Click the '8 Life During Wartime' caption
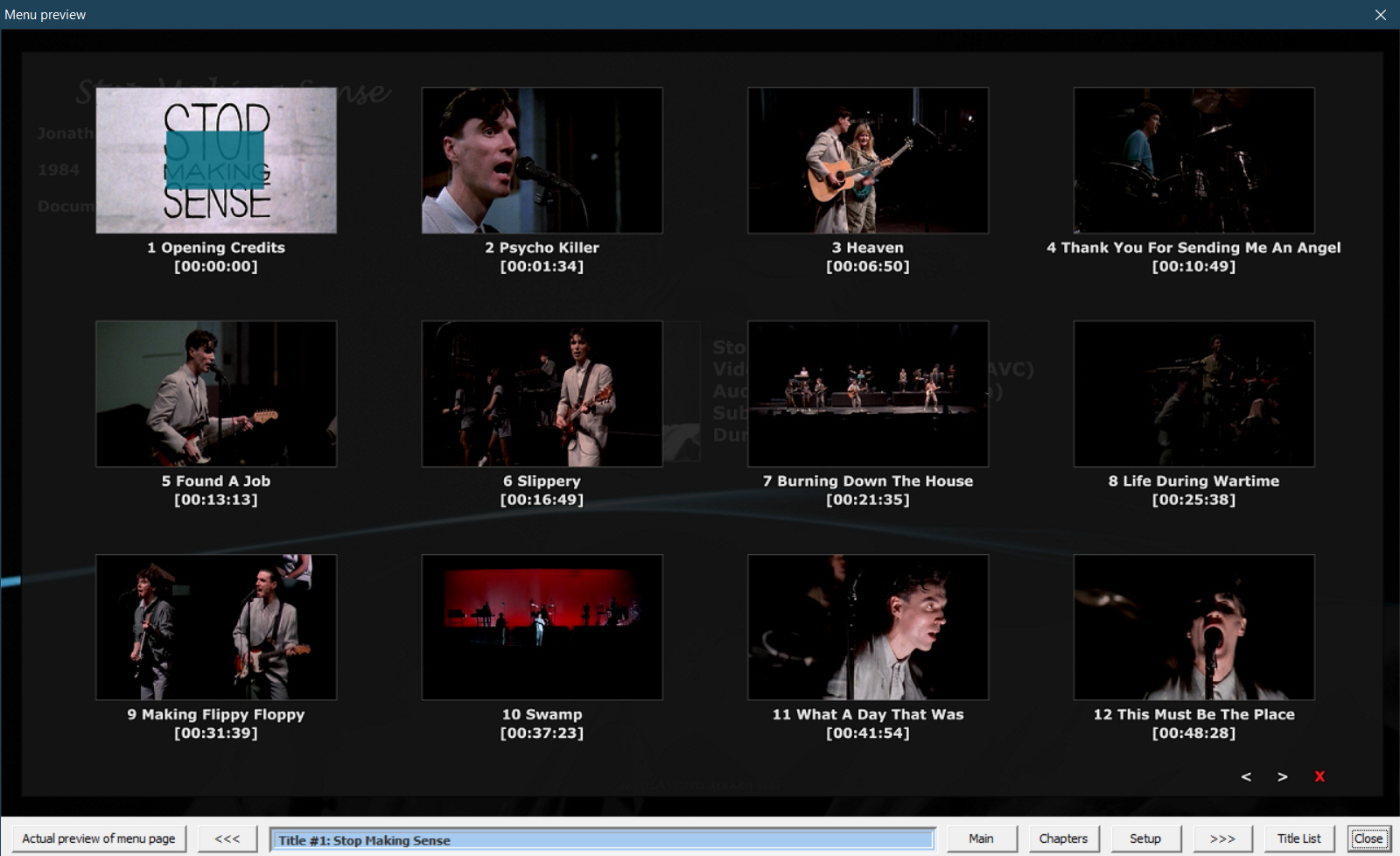 click(1193, 481)
